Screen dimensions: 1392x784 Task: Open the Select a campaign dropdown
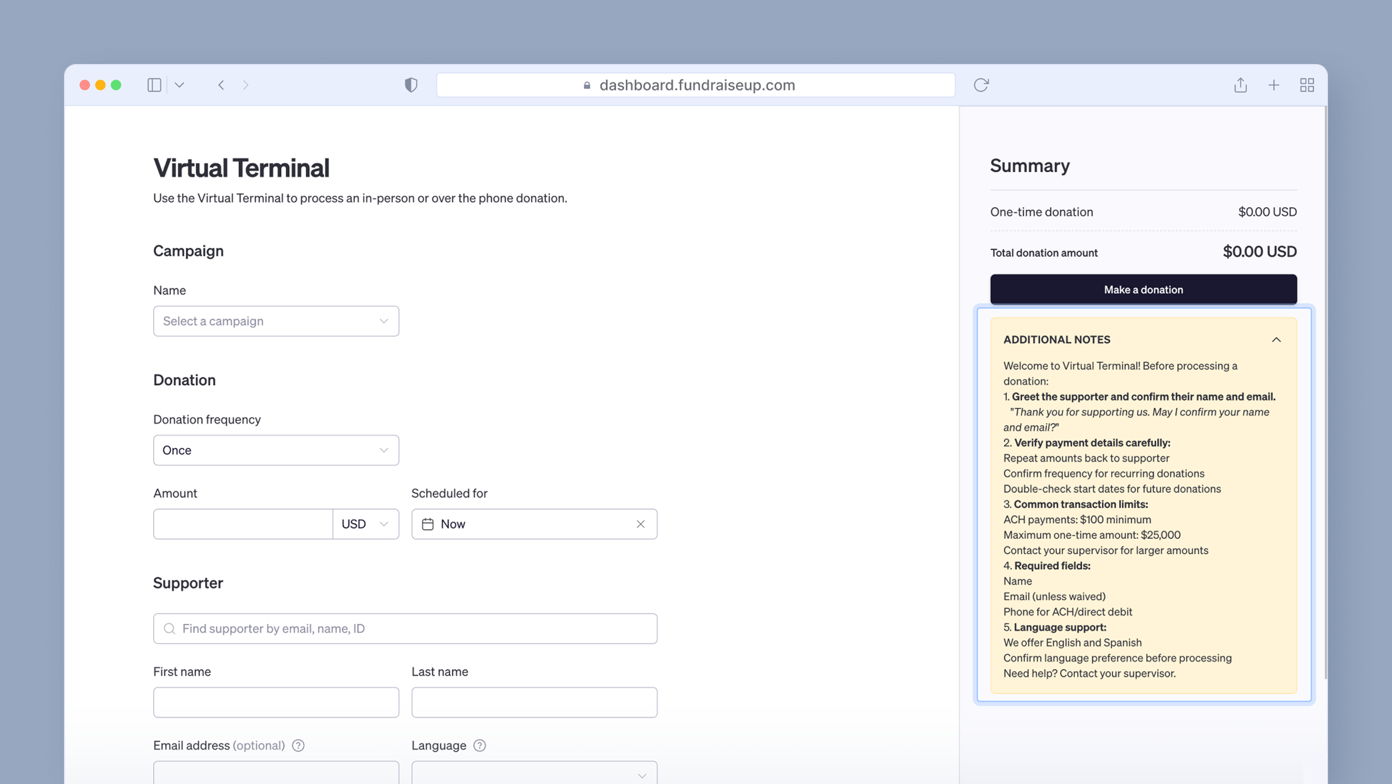[276, 321]
